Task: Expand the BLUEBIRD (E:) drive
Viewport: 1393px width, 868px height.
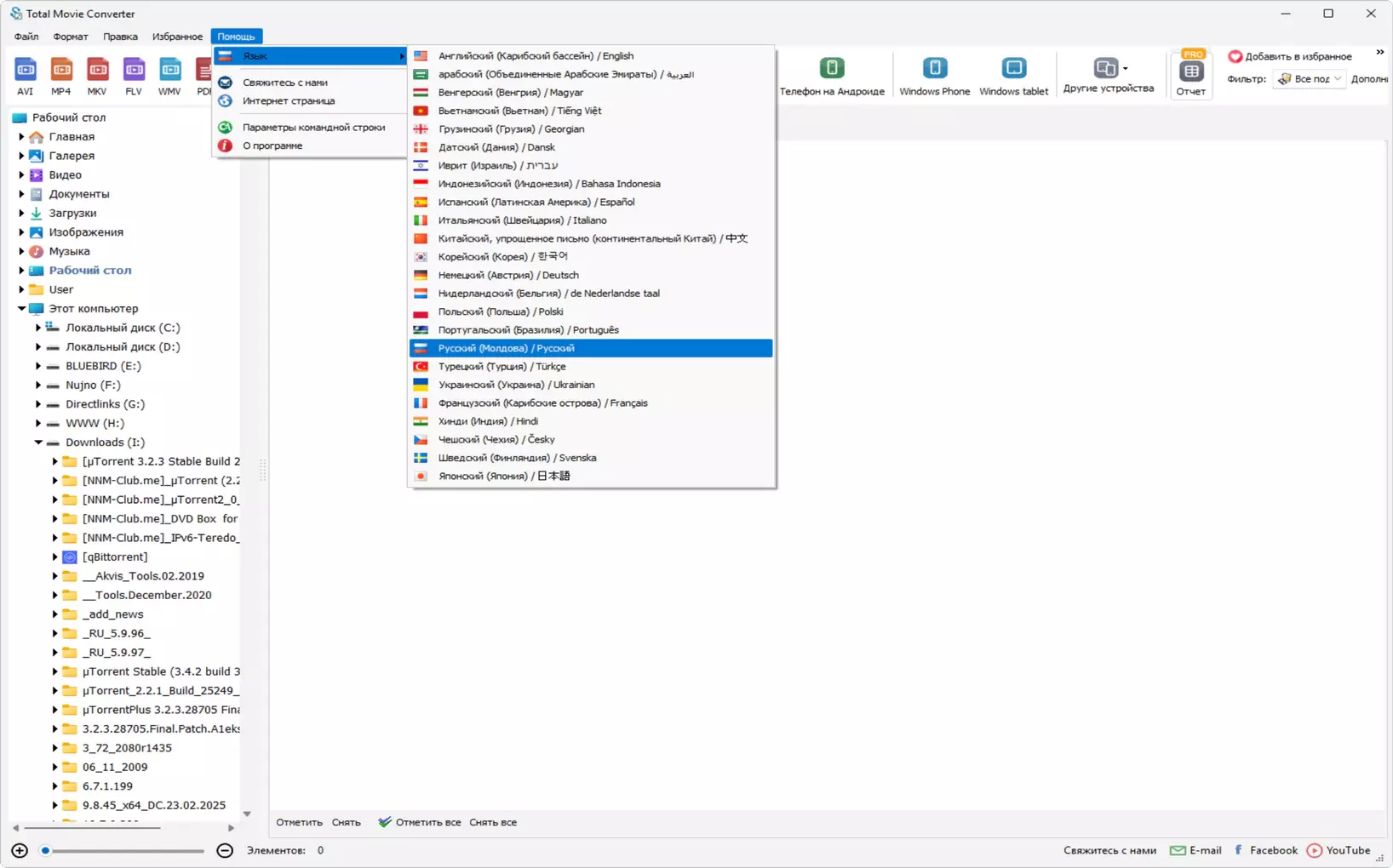Action: 38,366
